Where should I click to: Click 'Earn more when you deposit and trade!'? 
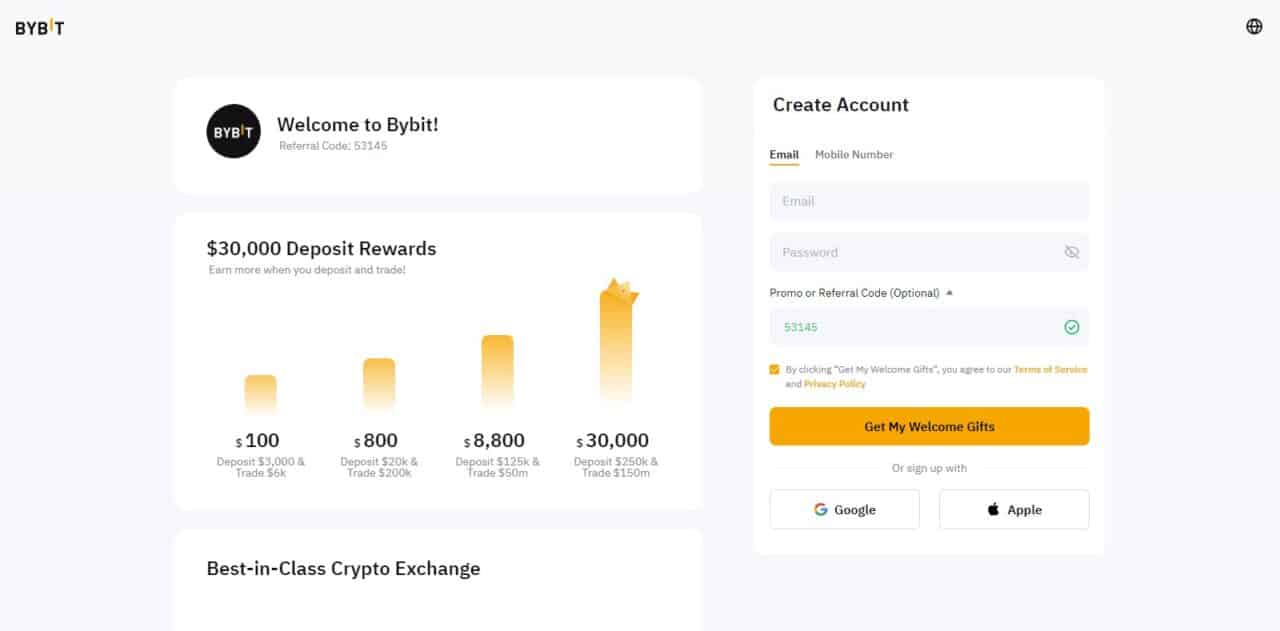(307, 270)
